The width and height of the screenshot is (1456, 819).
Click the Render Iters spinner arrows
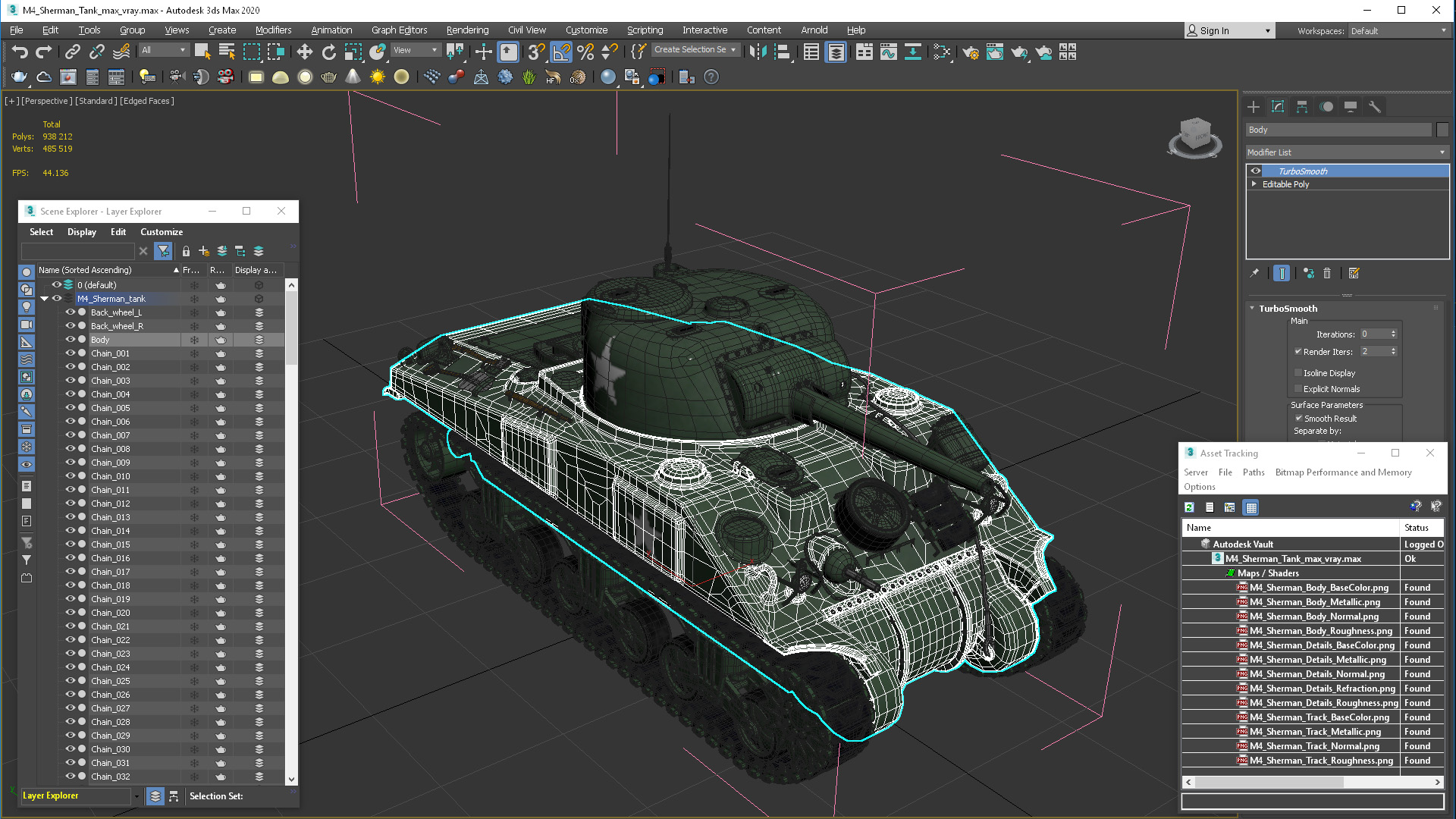[1393, 352]
